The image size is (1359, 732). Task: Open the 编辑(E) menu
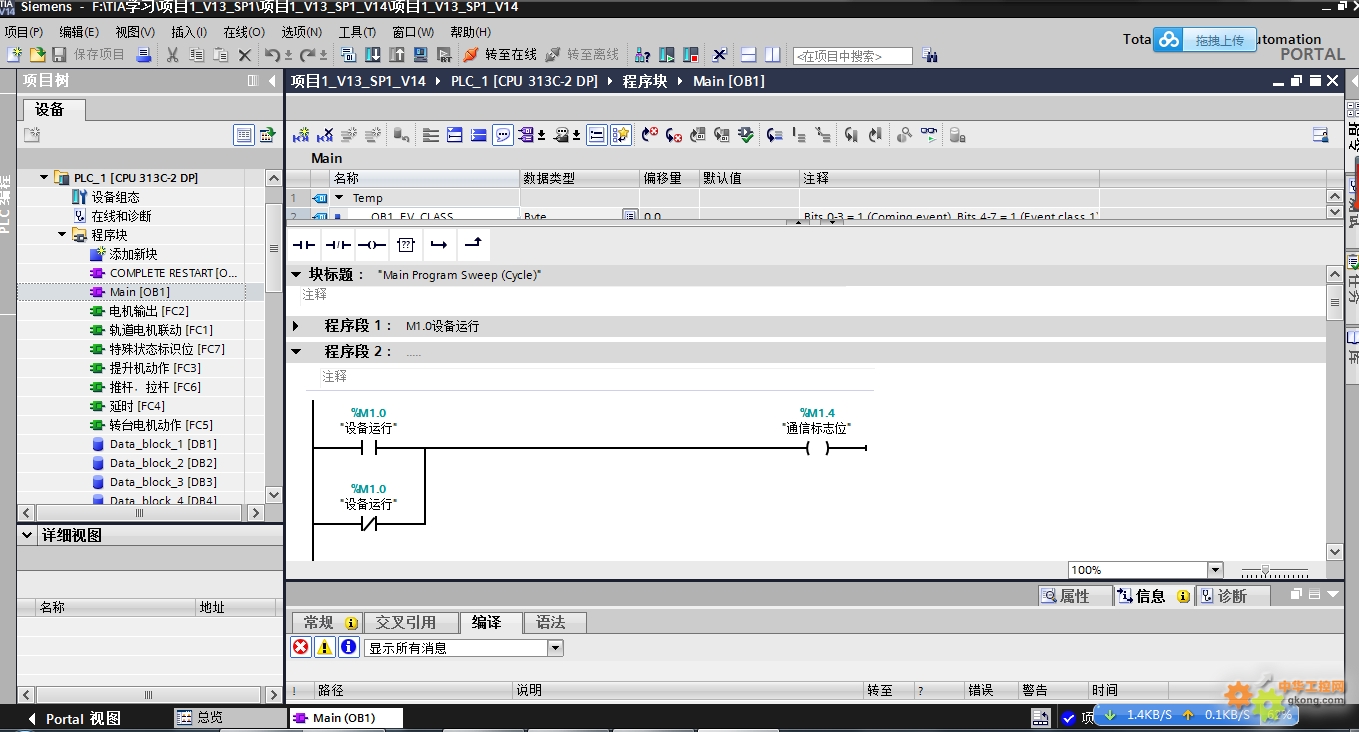click(79, 32)
